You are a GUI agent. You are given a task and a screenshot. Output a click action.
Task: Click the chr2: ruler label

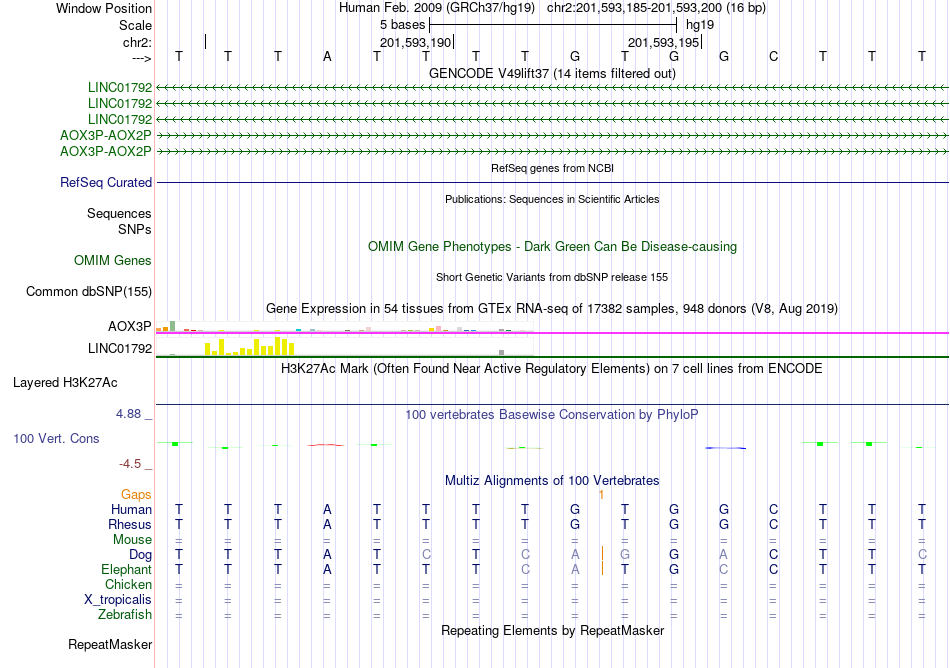[x=137, y=42]
